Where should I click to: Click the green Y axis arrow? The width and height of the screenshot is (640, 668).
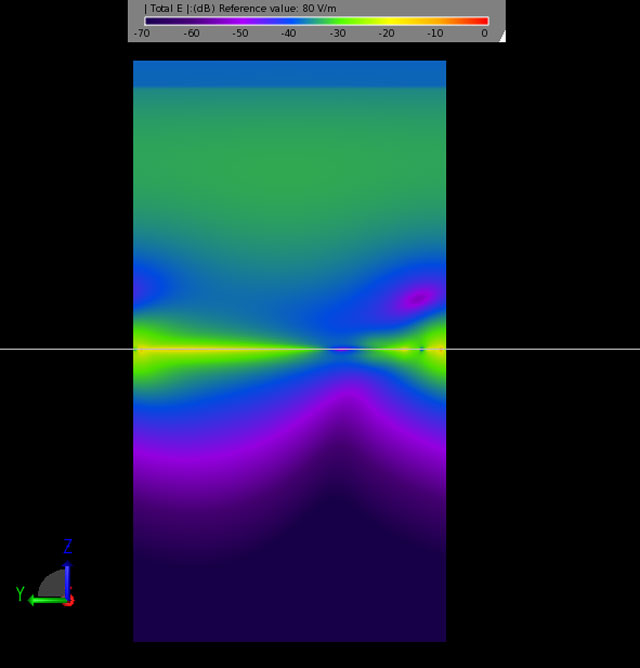42,600
